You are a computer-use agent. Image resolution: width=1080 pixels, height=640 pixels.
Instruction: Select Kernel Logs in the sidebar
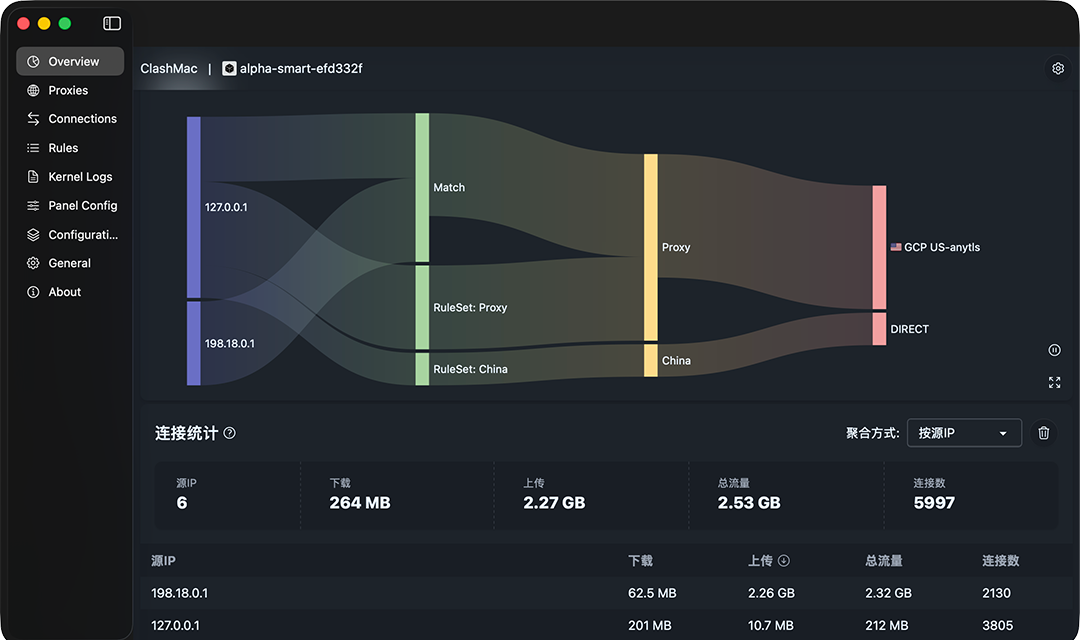click(x=75, y=176)
